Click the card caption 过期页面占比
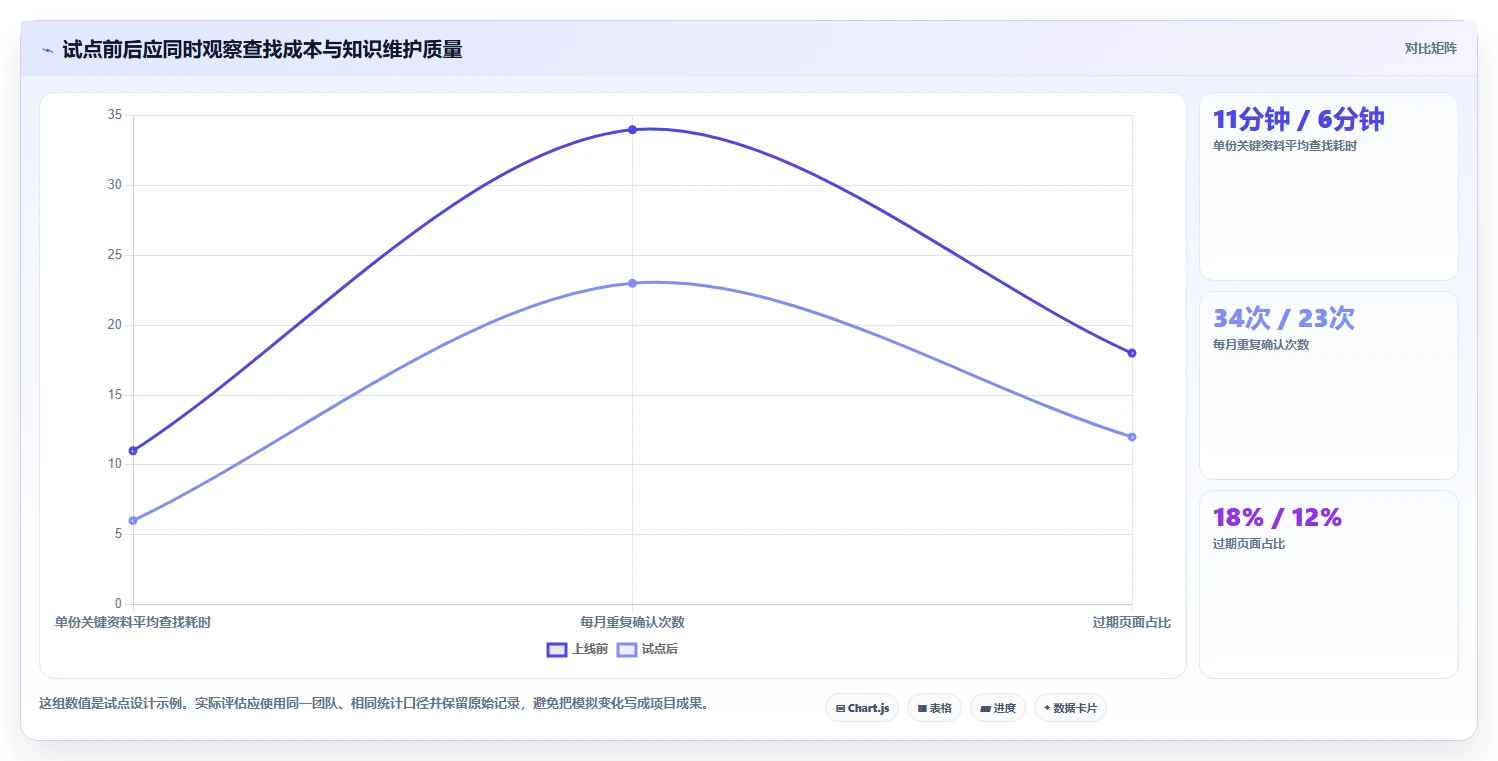The width and height of the screenshot is (1498, 761). [x=1248, y=544]
